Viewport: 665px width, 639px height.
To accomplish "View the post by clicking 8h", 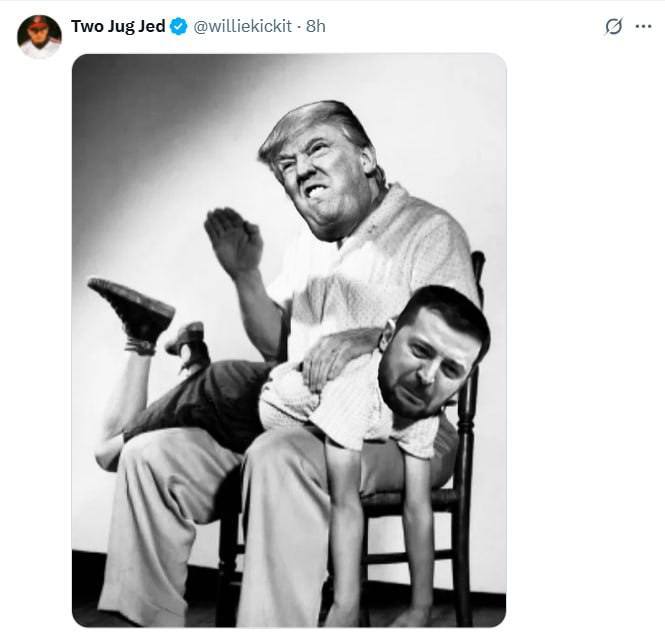I will [x=316, y=27].
